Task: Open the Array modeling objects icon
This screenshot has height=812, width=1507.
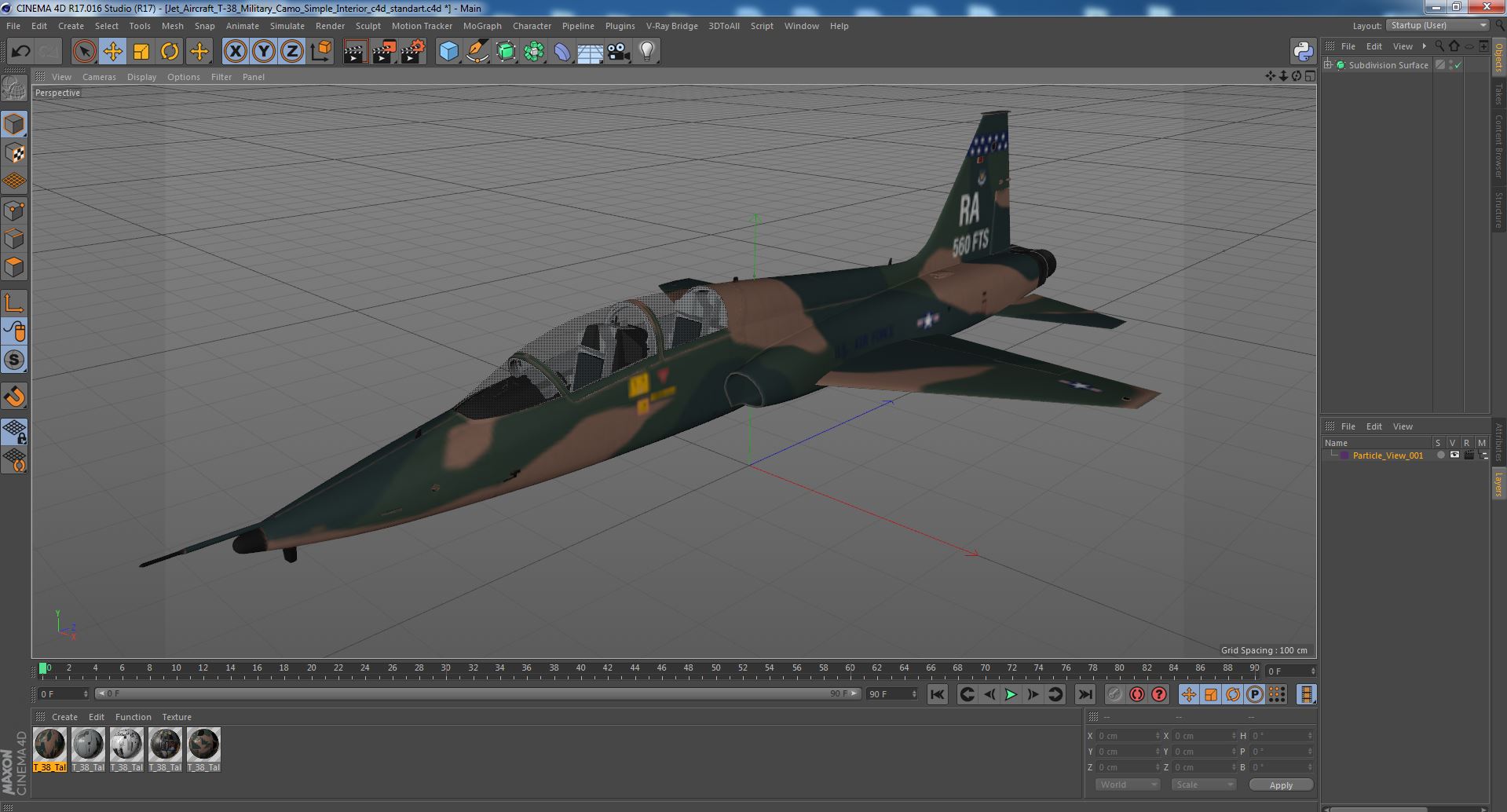Action: (x=534, y=52)
